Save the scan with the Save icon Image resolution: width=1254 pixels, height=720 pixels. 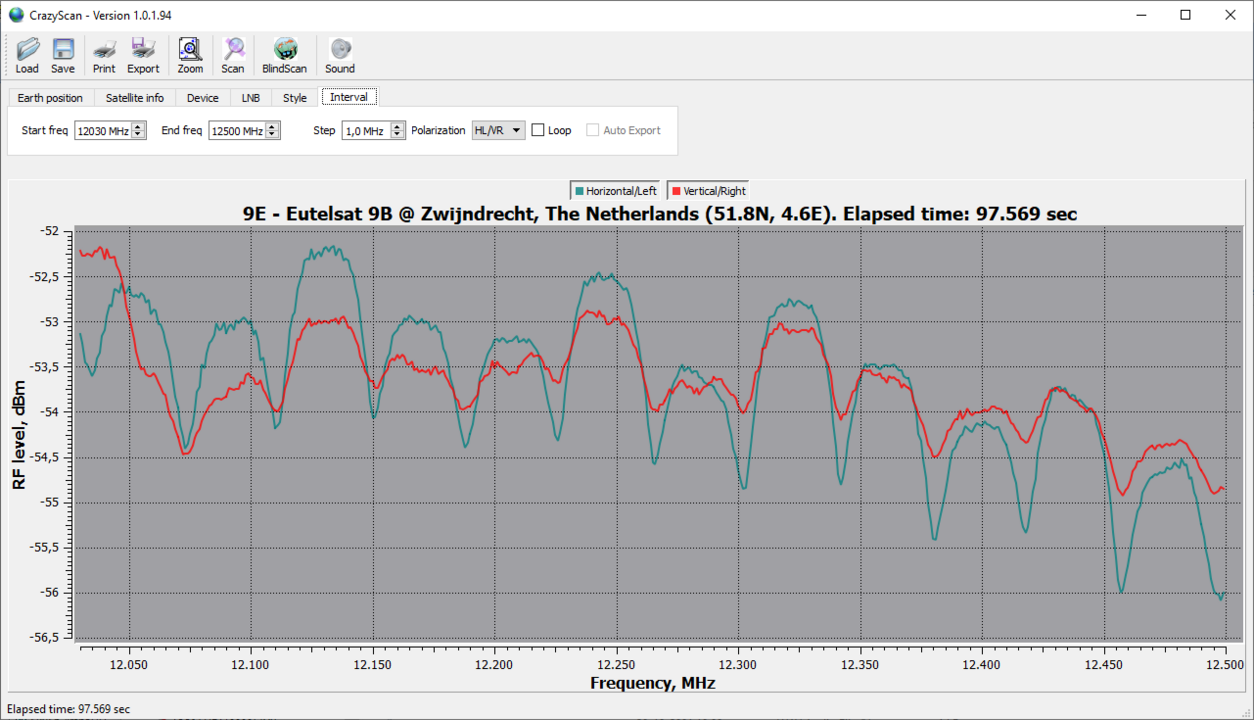point(63,55)
